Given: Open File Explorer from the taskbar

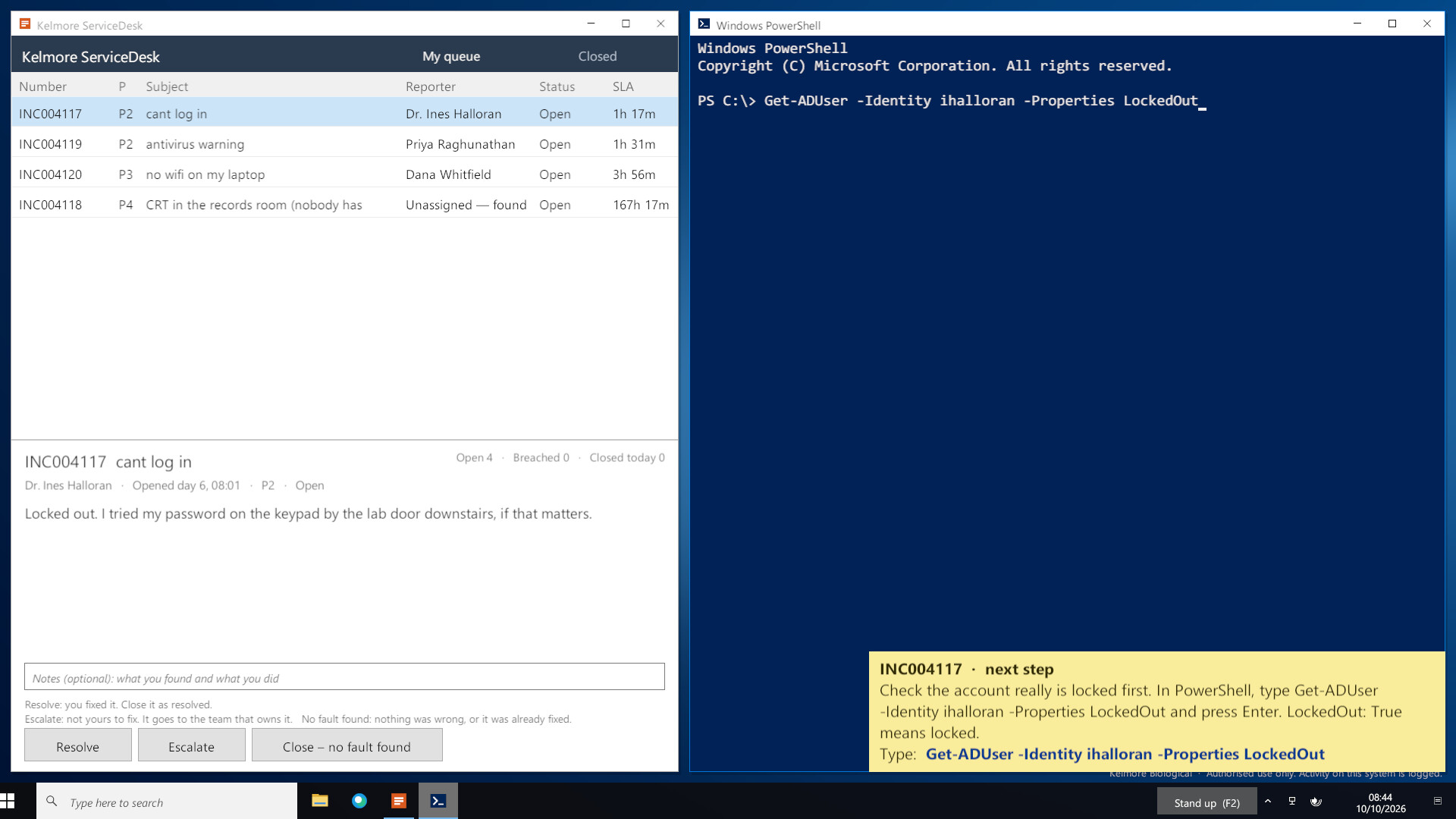Looking at the screenshot, I should tap(320, 801).
